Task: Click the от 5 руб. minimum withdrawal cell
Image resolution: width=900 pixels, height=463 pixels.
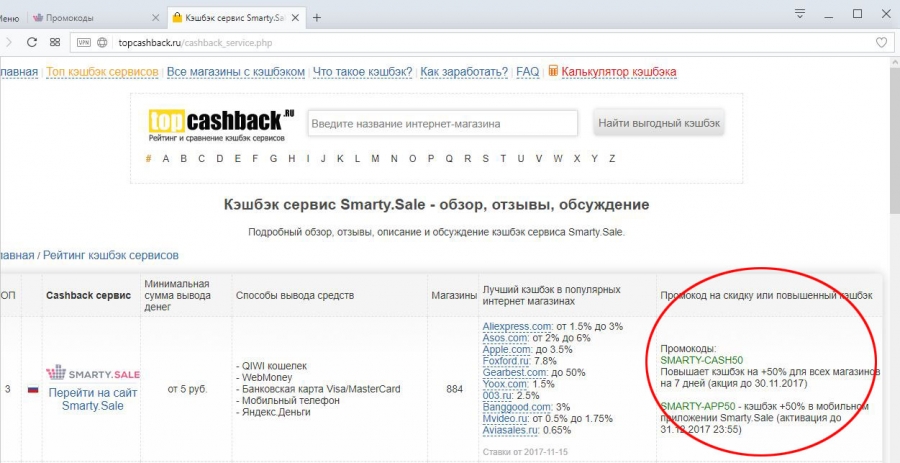Action: [187, 389]
